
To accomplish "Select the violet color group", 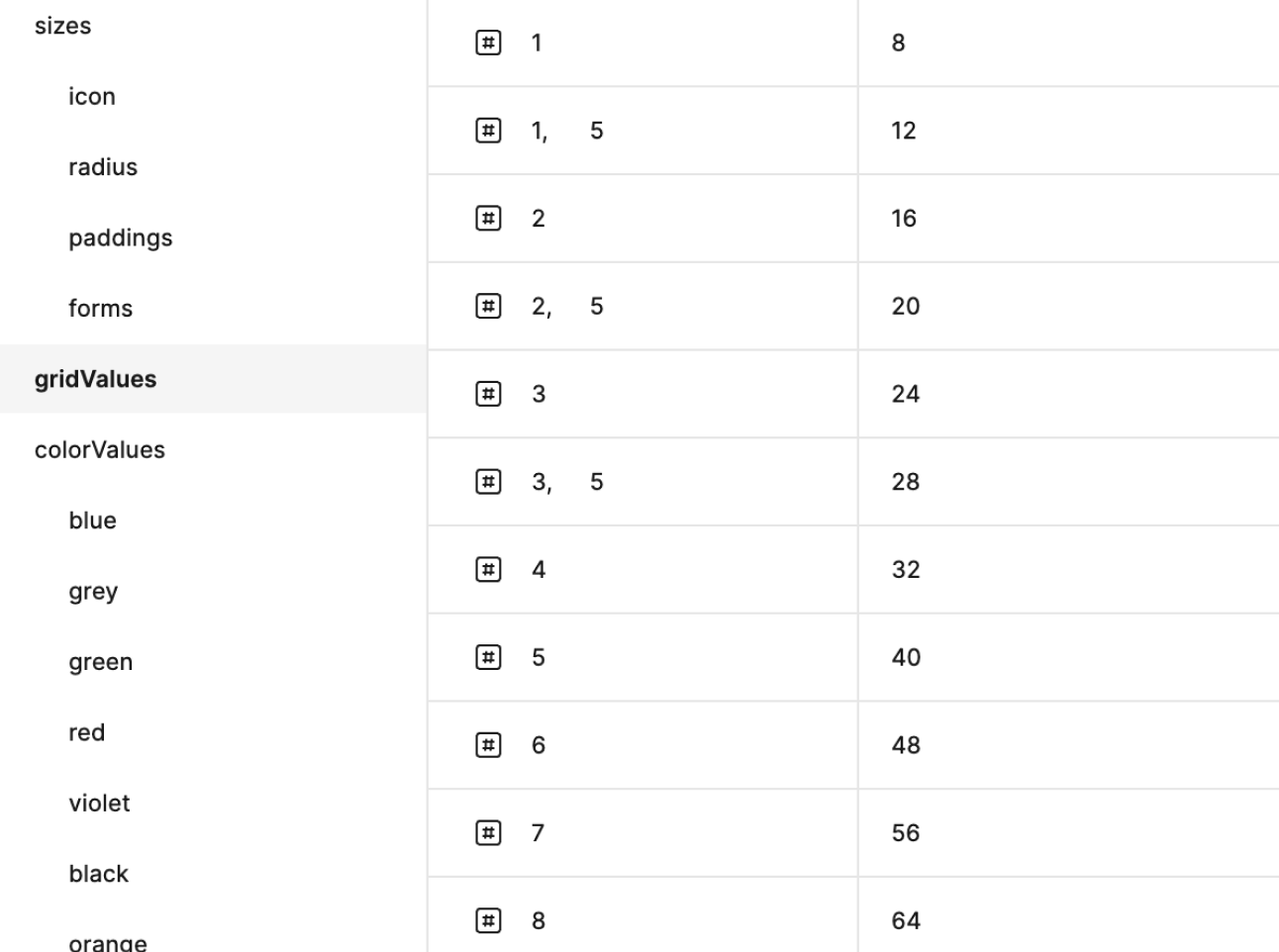I will click(100, 804).
